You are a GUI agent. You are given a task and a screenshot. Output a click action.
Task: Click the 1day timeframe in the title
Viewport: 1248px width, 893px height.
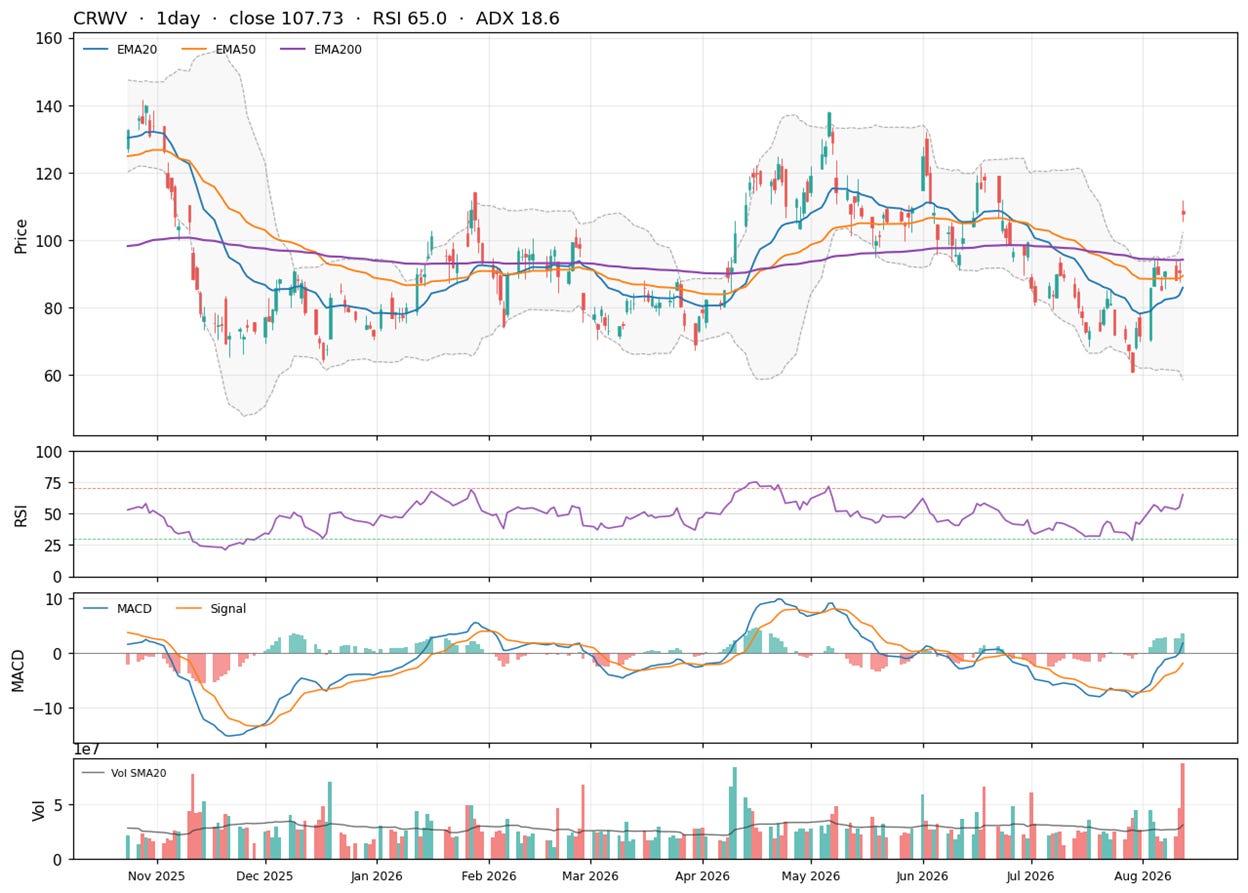click(177, 18)
